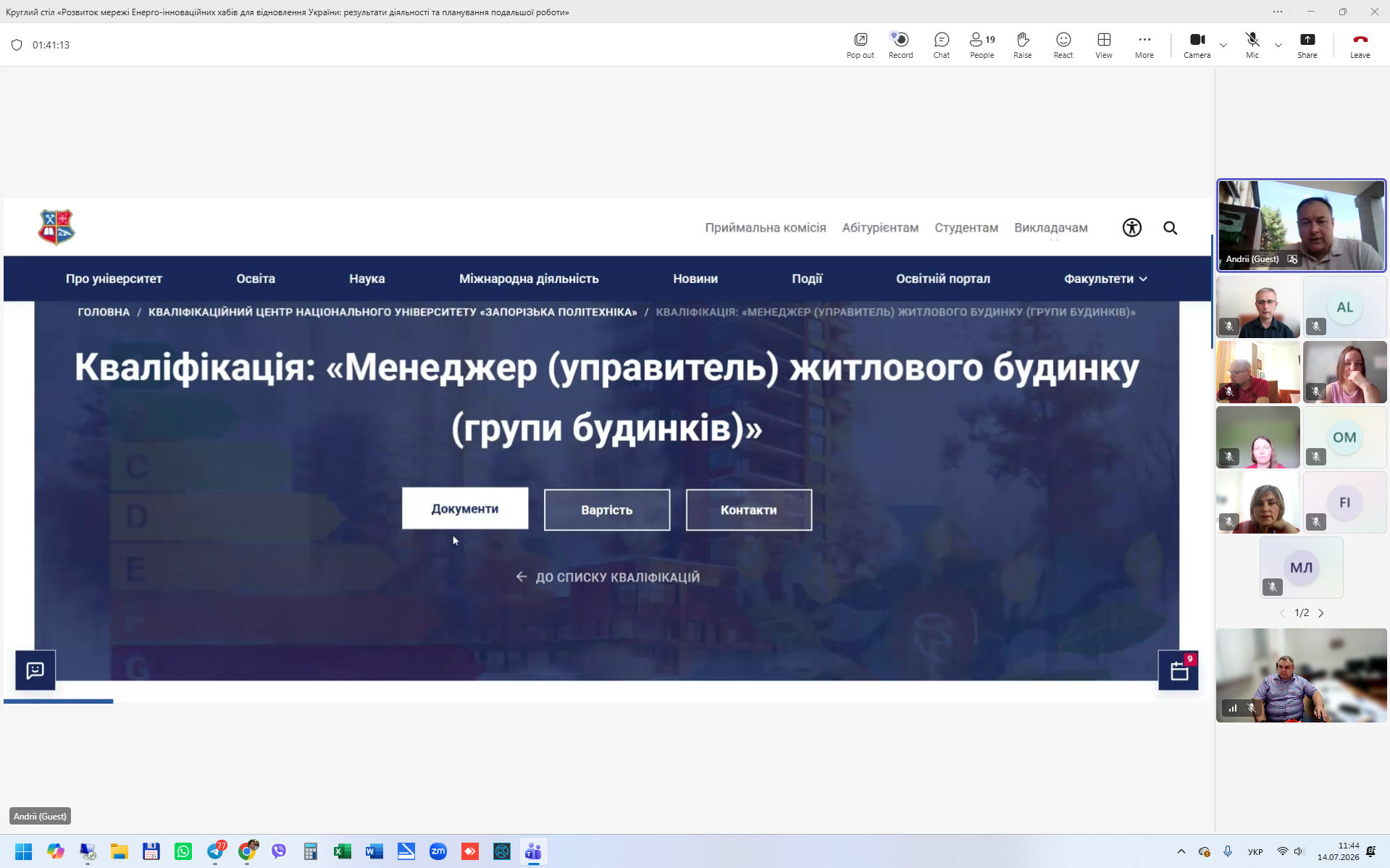Go to next participants page arrow
This screenshot has width=1390, height=868.
[1320, 613]
